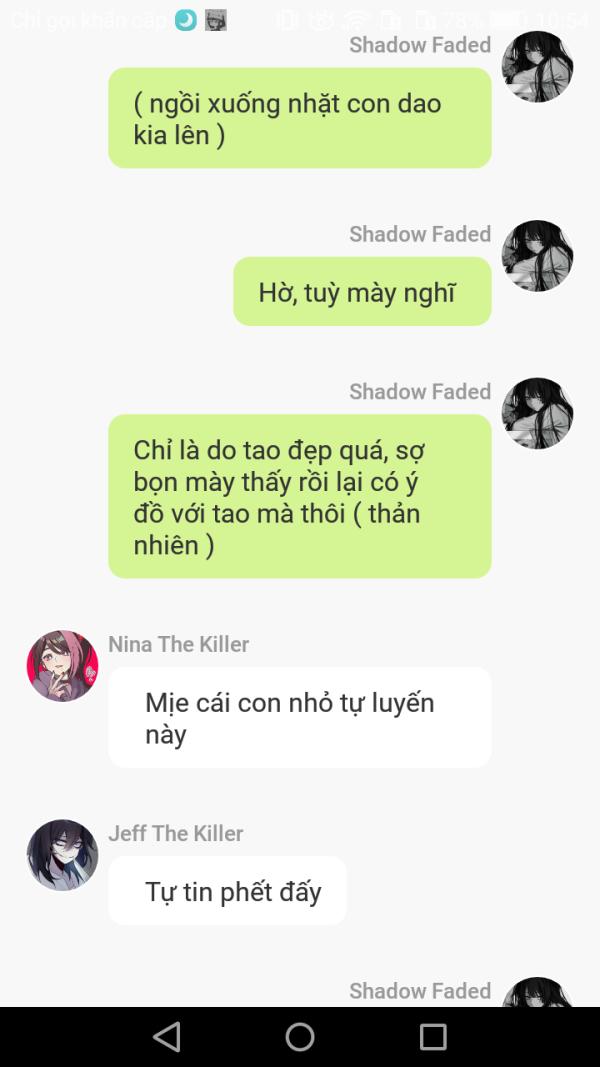Tap the recent apps square button
The width and height of the screenshot is (600, 1067).
pyautogui.click(x=433, y=1037)
